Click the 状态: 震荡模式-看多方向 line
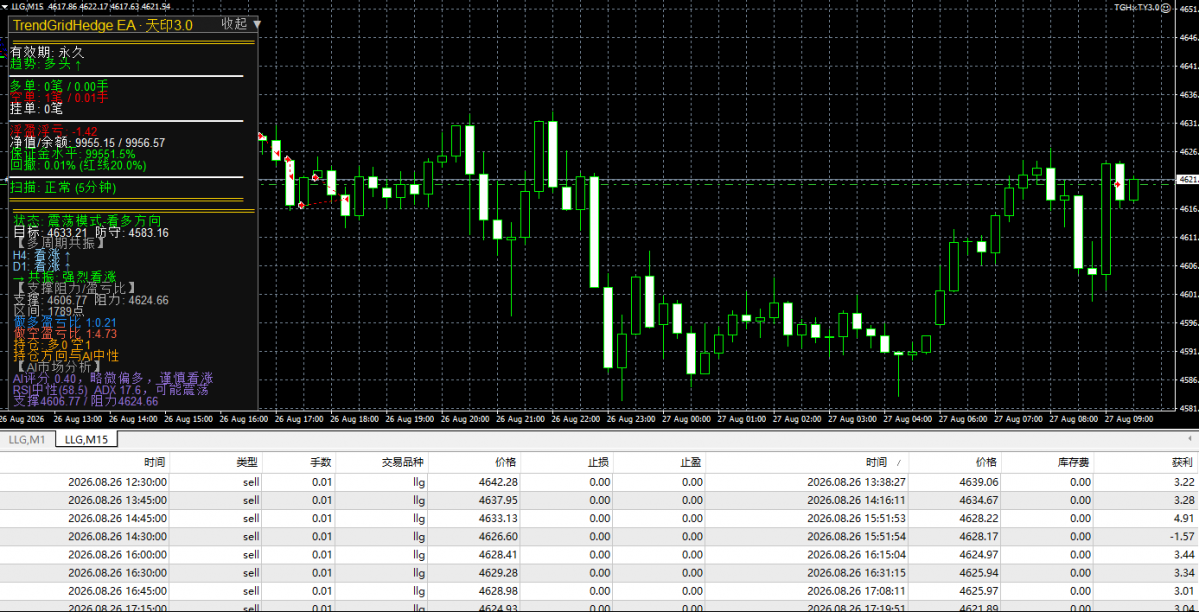The width and height of the screenshot is (1199, 612). click(87, 220)
